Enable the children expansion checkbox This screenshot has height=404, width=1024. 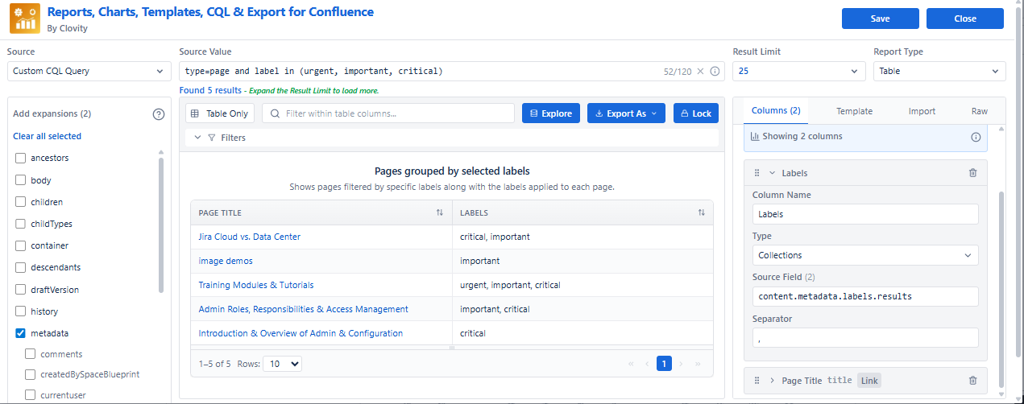pos(20,202)
